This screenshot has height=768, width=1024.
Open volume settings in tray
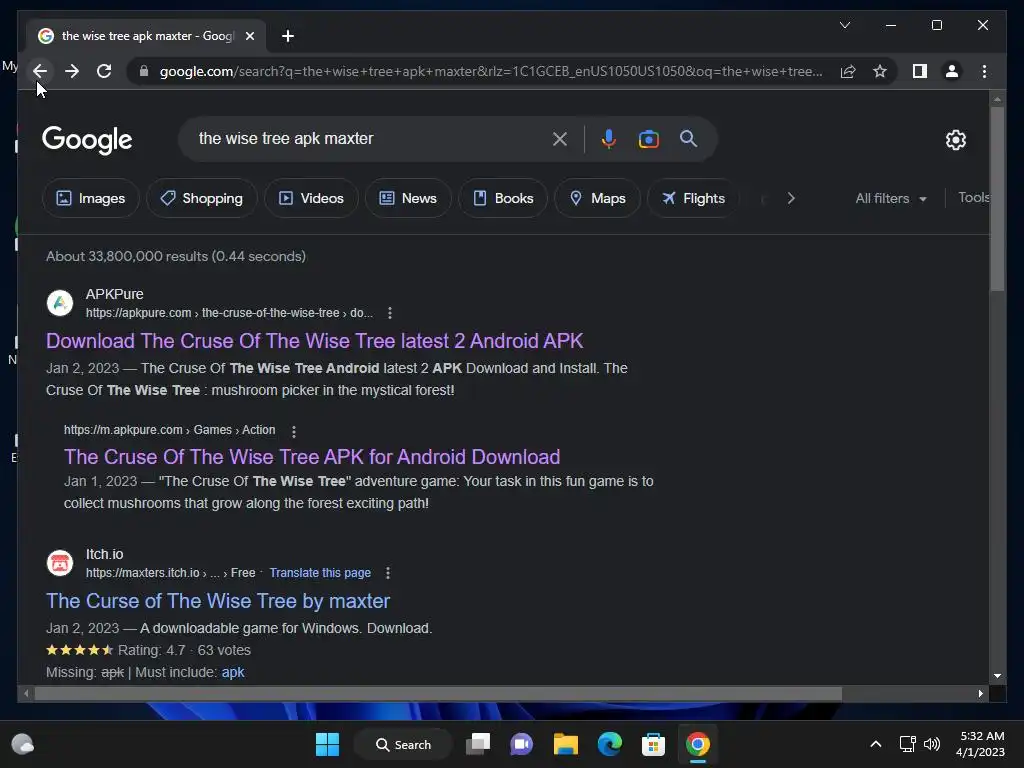click(x=932, y=744)
